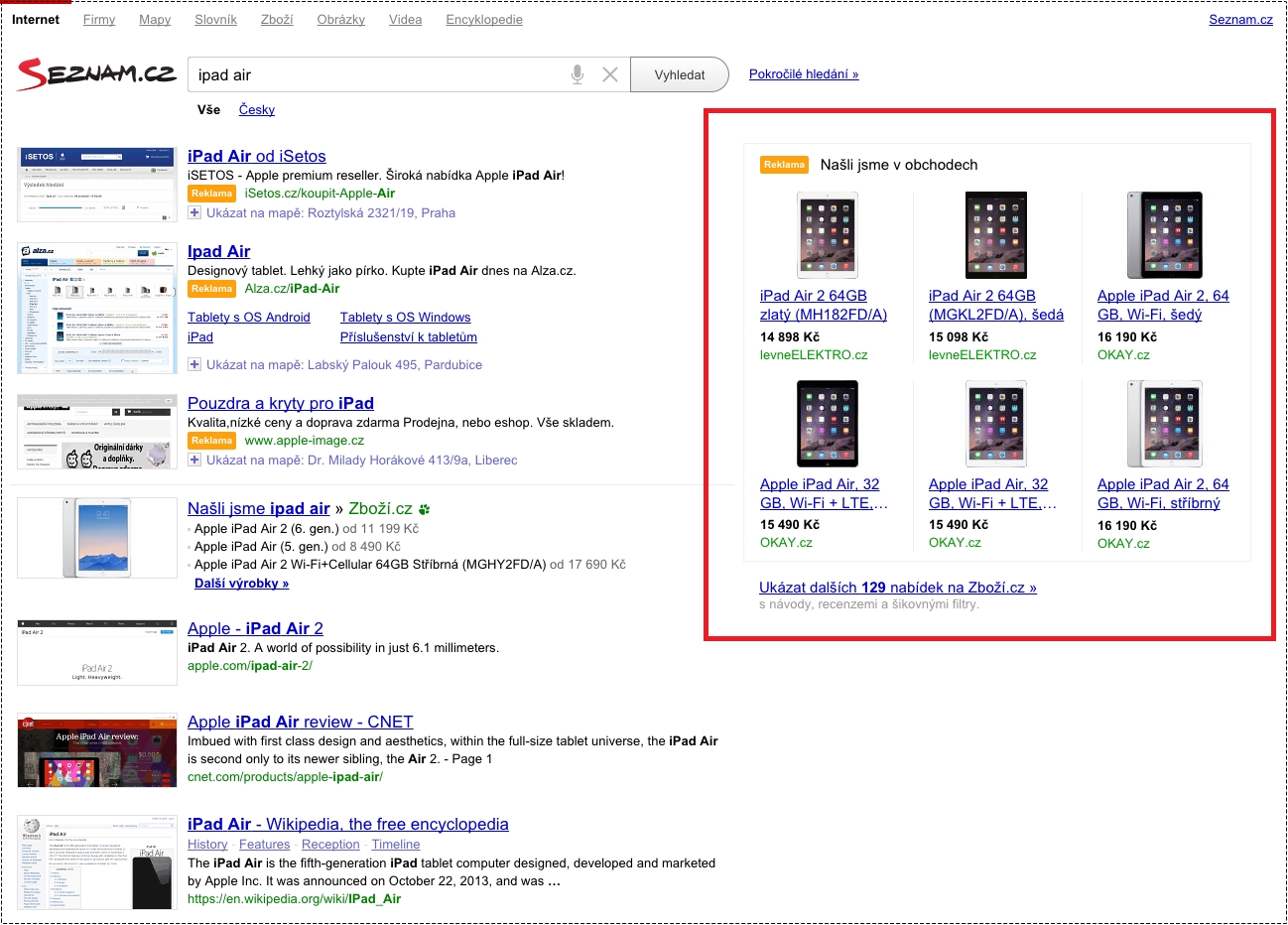Open iSetos result thumbnail

(96, 185)
